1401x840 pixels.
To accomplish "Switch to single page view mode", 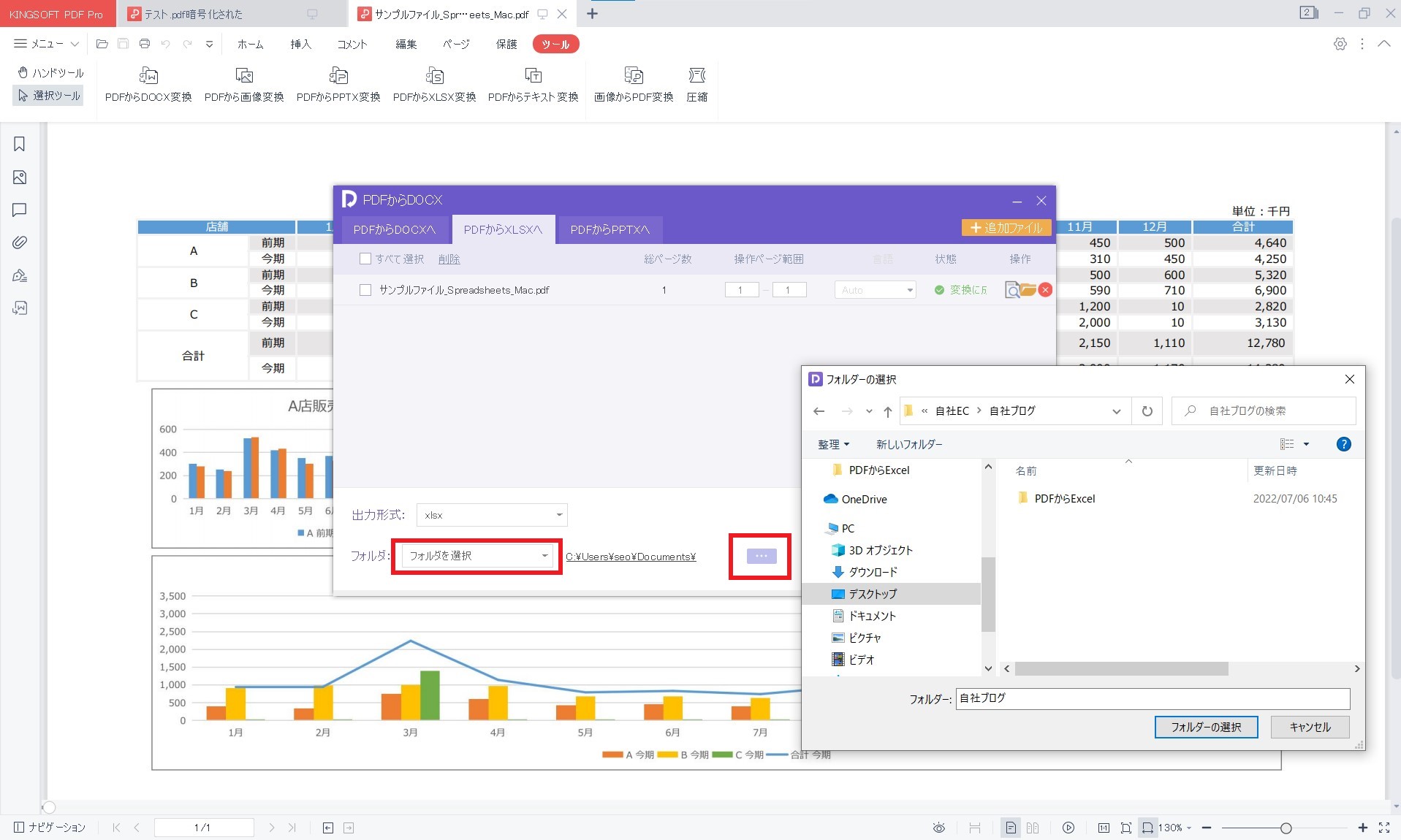I will coord(1011,828).
